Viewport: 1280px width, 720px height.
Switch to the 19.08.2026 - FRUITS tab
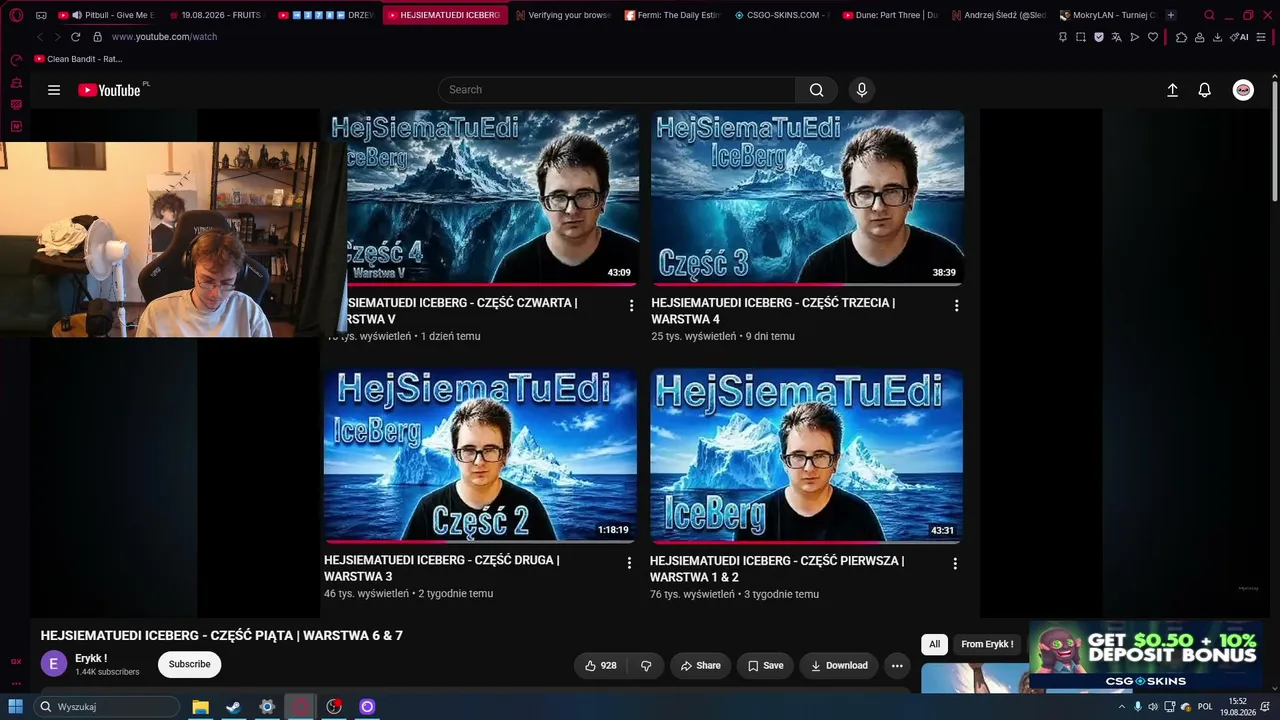coord(217,15)
